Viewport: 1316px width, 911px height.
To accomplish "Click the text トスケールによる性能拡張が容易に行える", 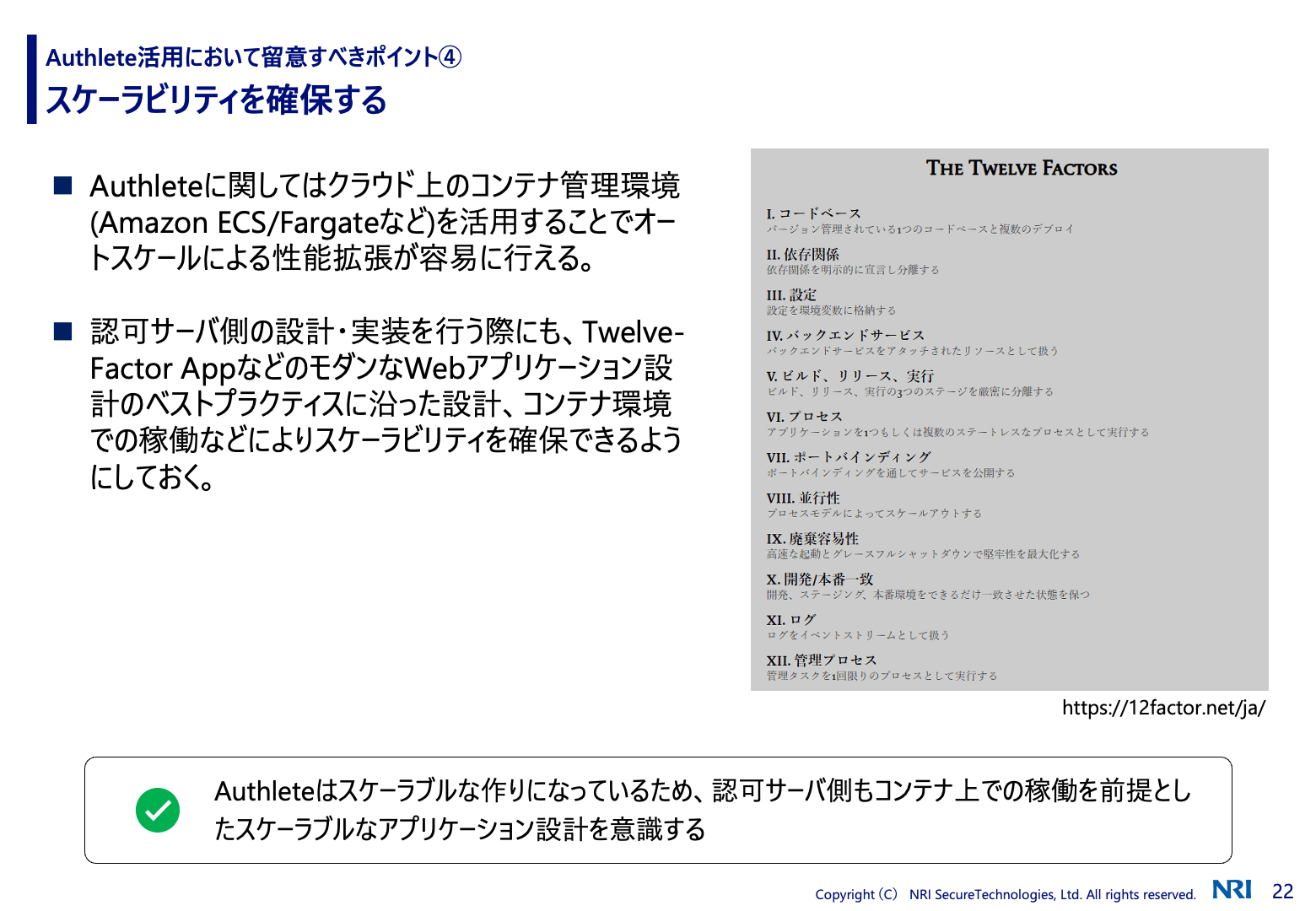I will [x=343, y=258].
